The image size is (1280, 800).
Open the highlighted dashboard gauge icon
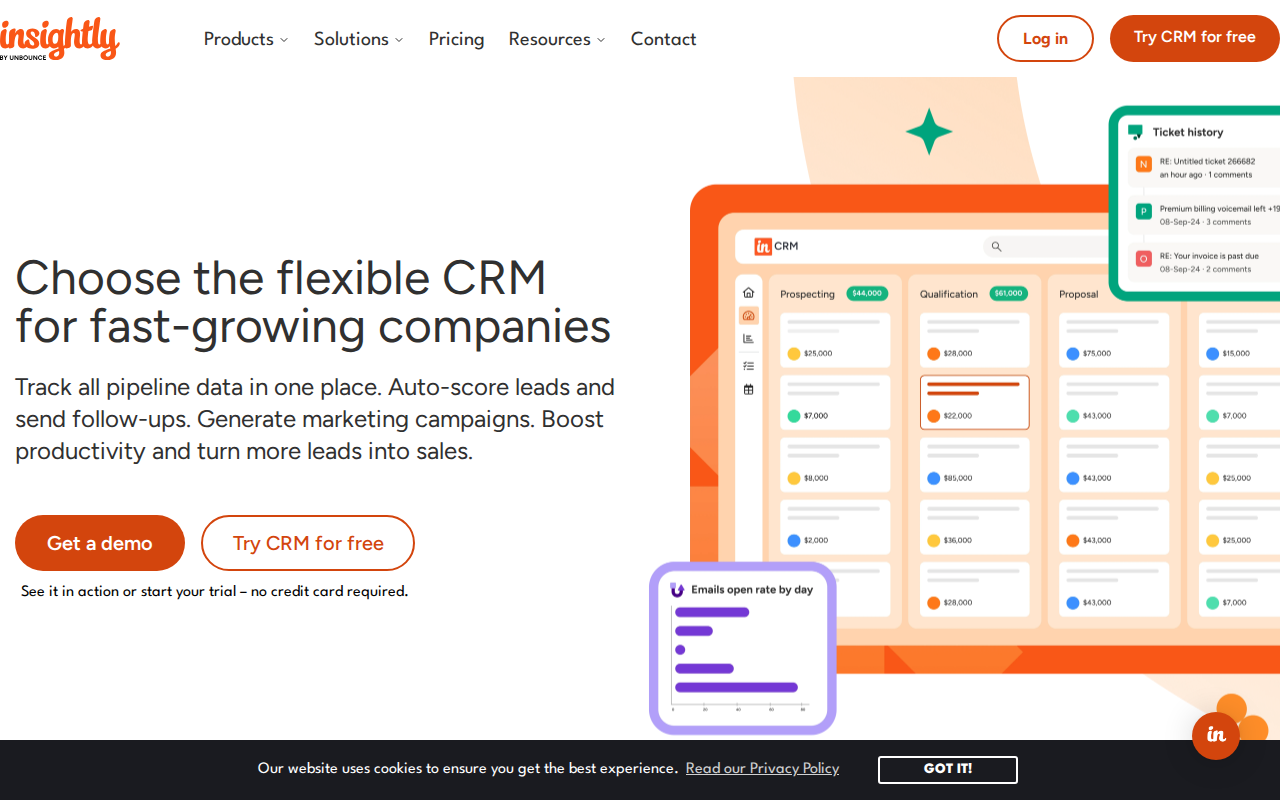tap(748, 315)
